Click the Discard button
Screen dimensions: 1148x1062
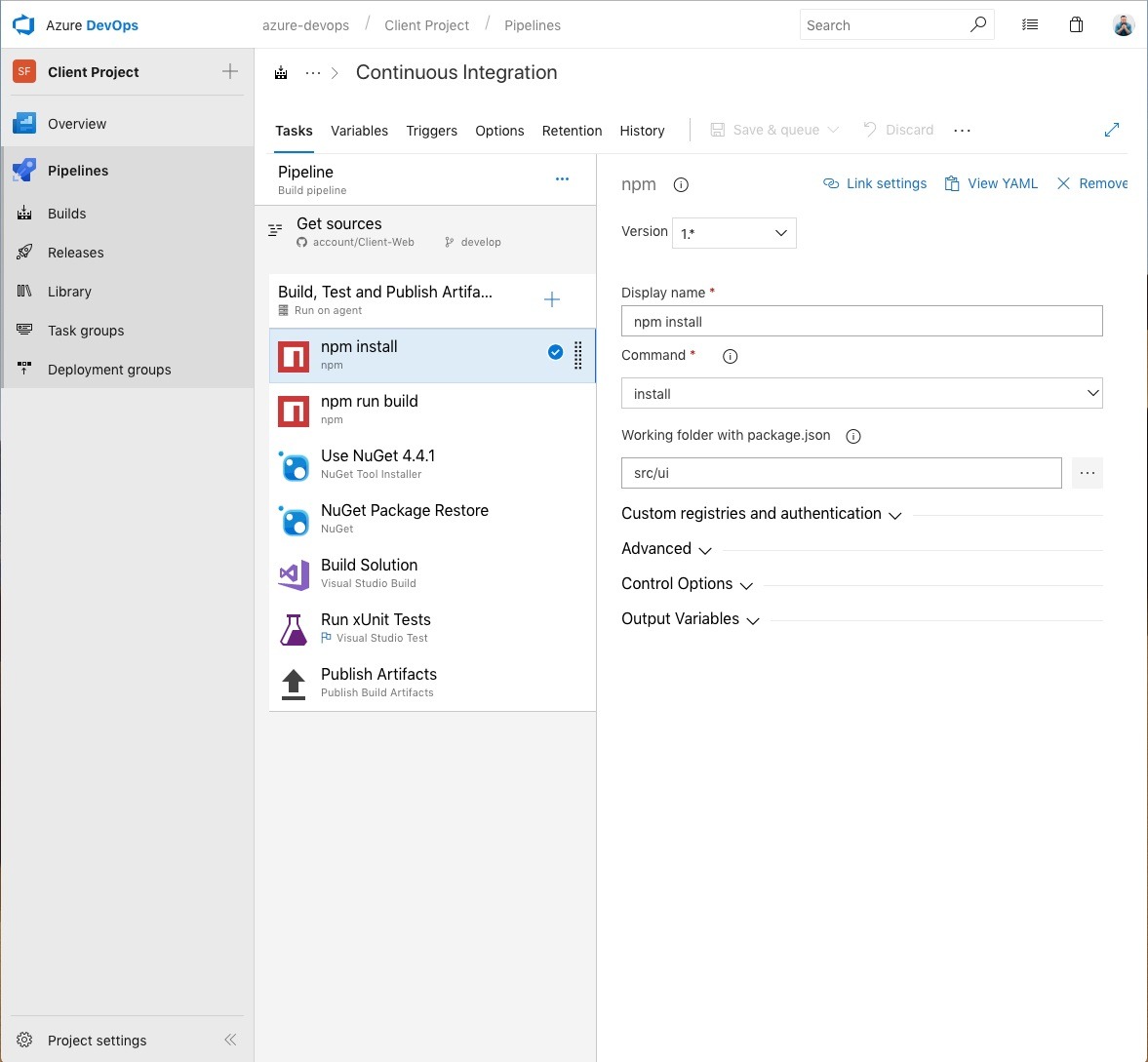(x=898, y=130)
